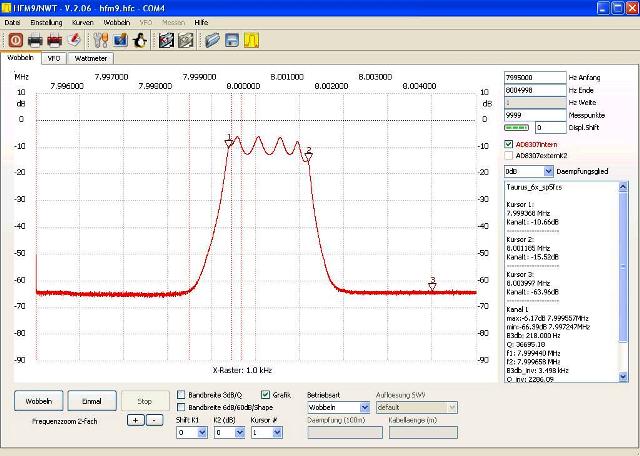Viewport: 640px width, 456px height.
Task: Click the Hz Anfang frequency input field
Action: pyautogui.click(x=534, y=77)
